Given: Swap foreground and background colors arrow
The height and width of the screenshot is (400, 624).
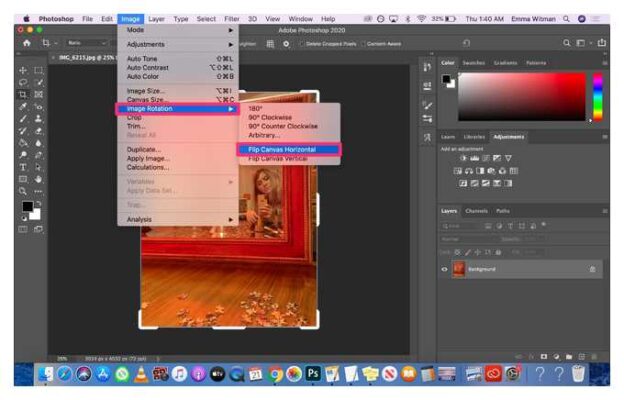Looking at the screenshot, I should [38, 203].
